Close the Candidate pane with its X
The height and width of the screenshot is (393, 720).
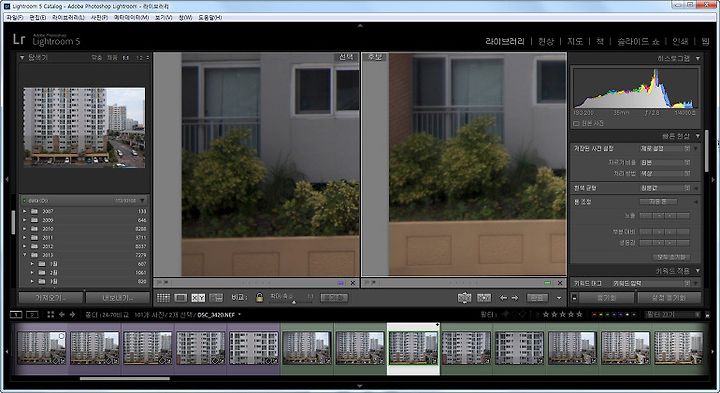tap(560, 283)
